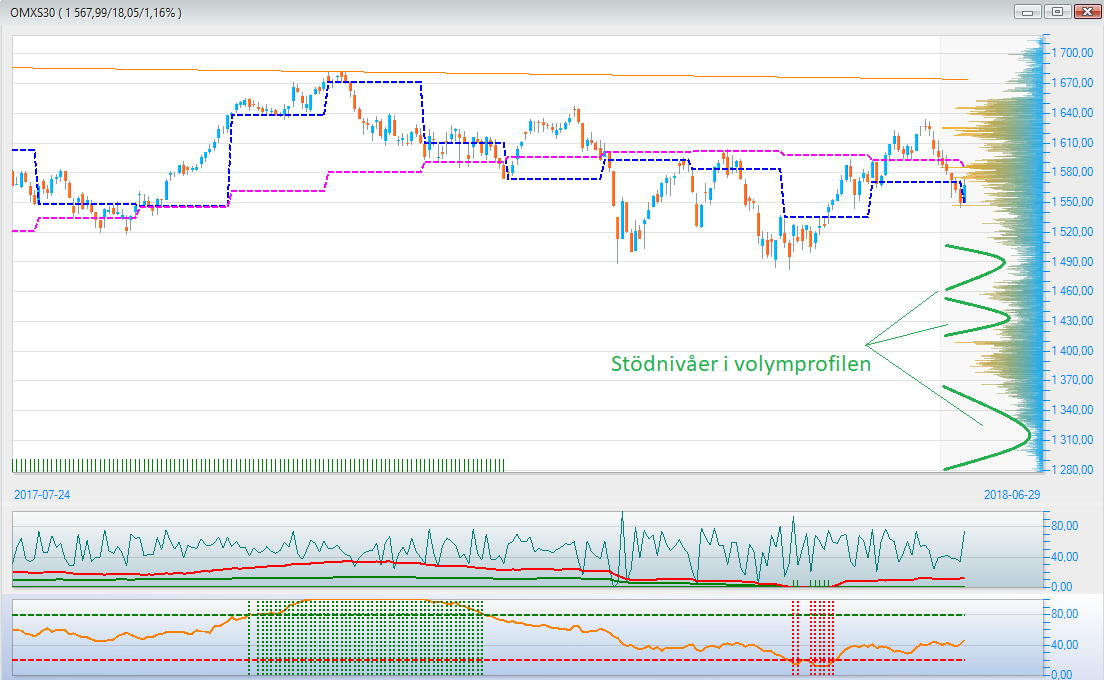Maximize the OMXS30 chart window
1104x680 pixels.
coord(1057,12)
